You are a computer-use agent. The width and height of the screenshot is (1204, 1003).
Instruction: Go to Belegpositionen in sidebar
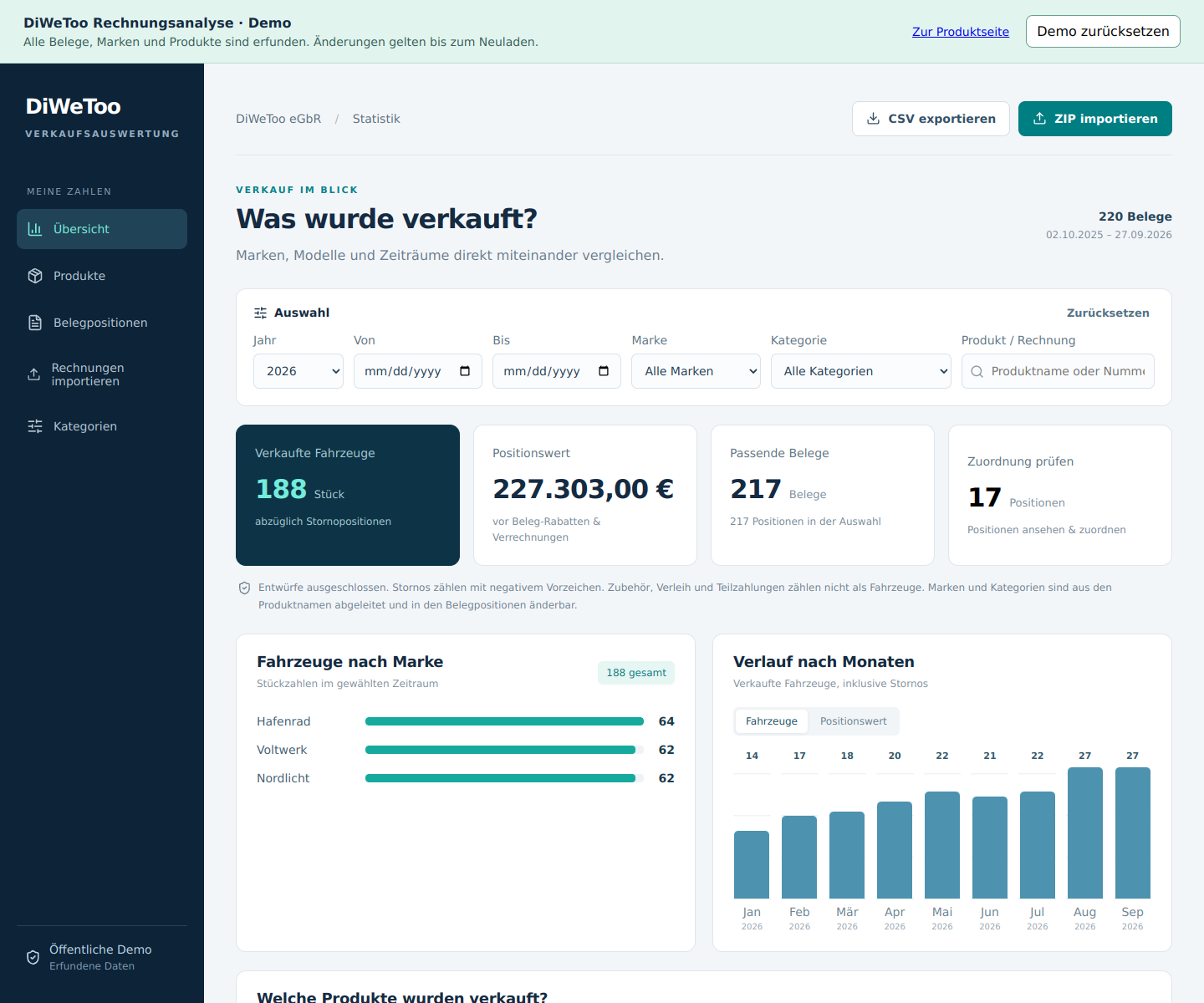point(102,323)
